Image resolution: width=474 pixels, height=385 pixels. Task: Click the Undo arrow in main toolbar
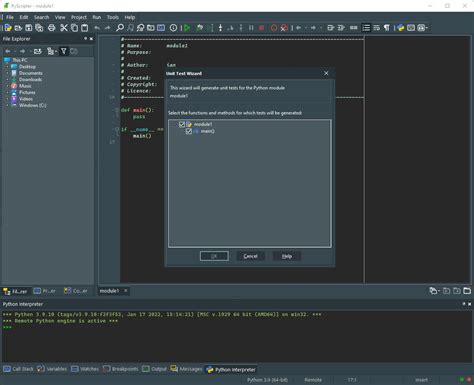pyautogui.click(x=97, y=28)
